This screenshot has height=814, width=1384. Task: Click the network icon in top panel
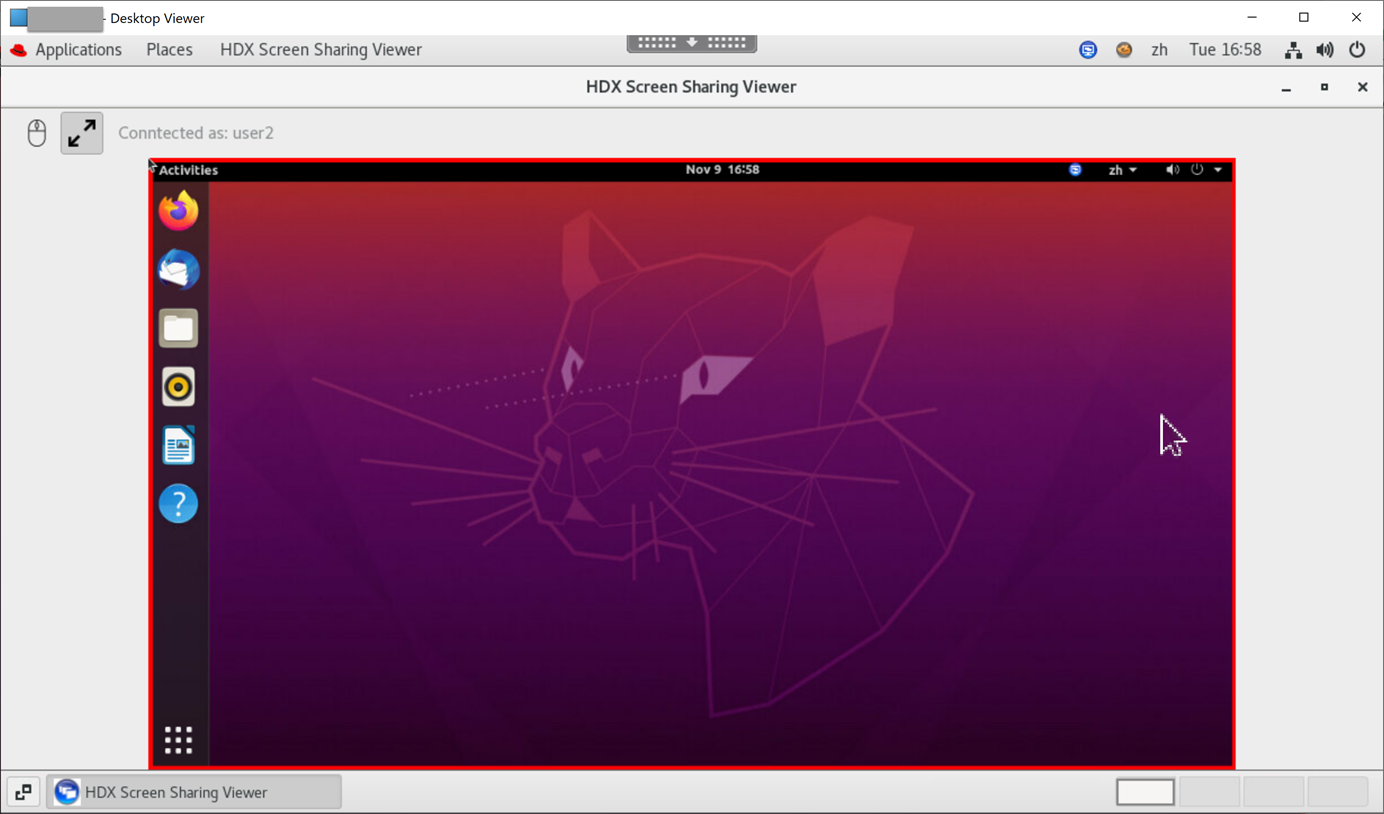click(x=1293, y=50)
